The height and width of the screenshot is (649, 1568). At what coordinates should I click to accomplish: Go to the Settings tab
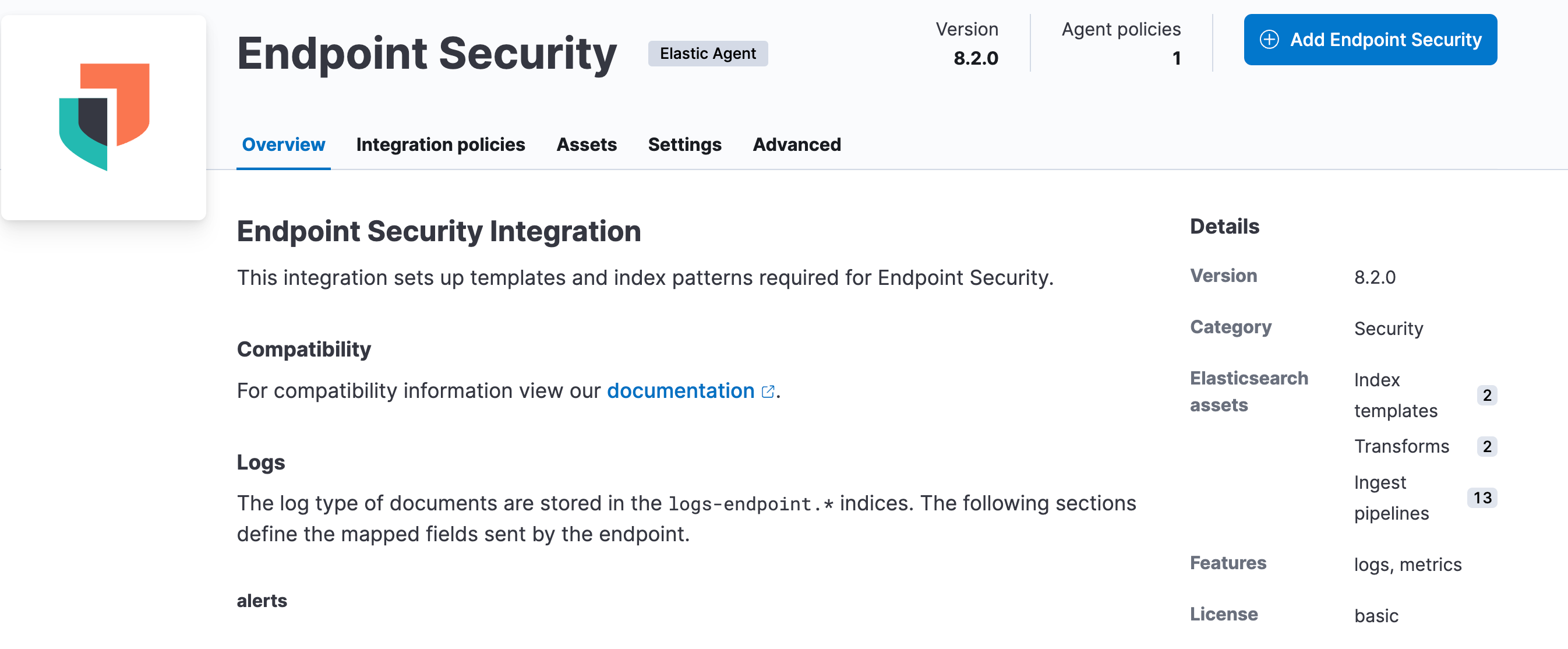tap(685, 144)
